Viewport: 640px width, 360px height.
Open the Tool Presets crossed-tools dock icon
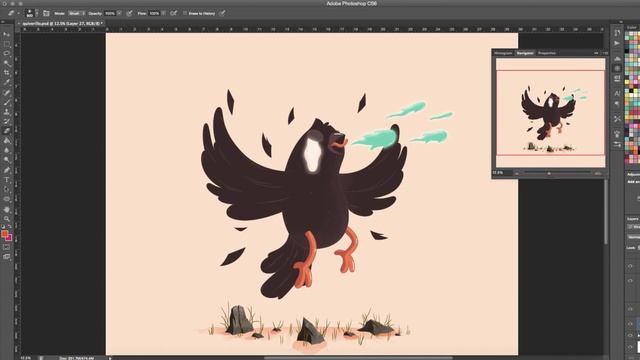pos(617,119)
